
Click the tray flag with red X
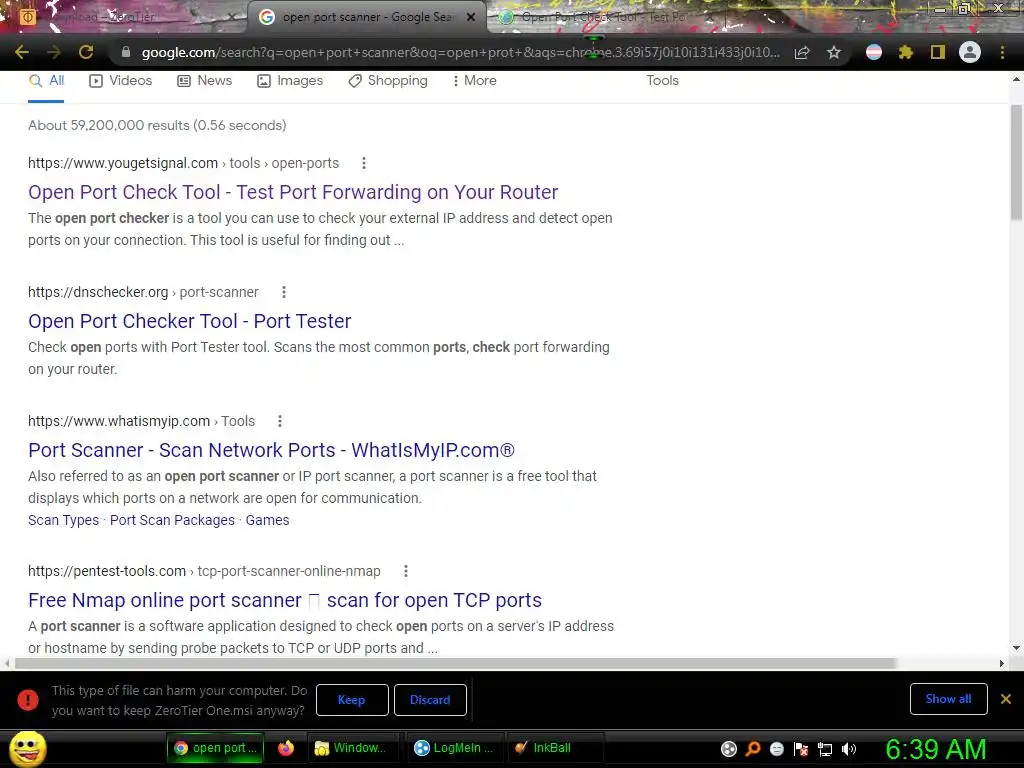click(x=801, y=749)
